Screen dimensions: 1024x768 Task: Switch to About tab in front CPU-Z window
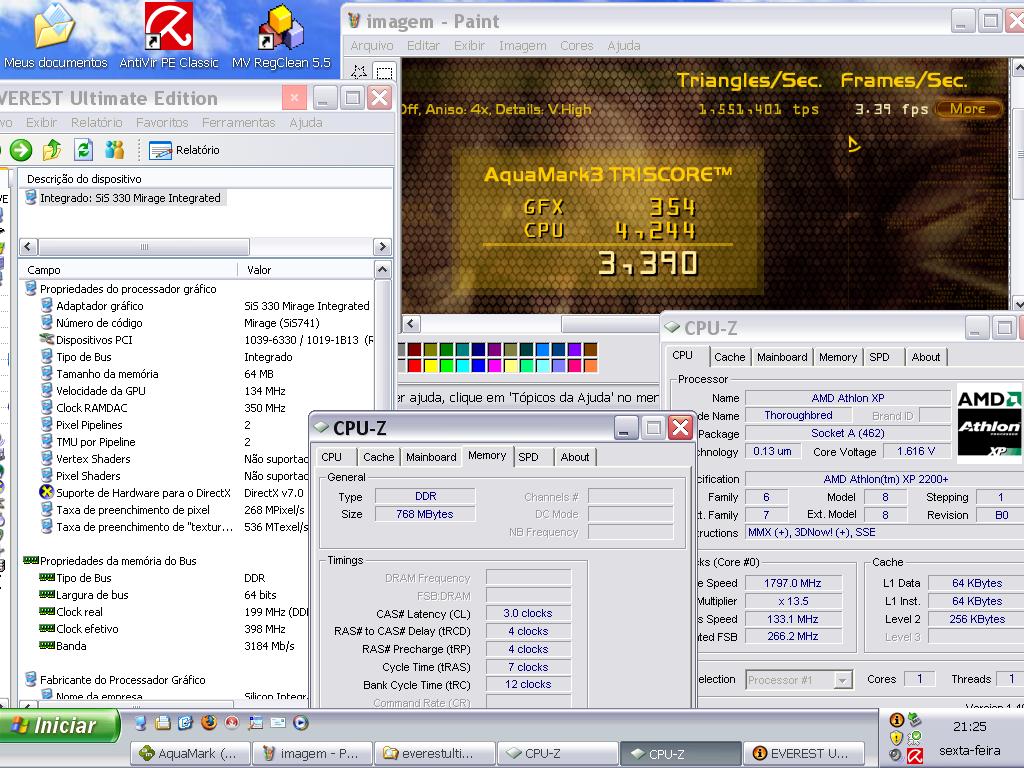coord(575,457)
